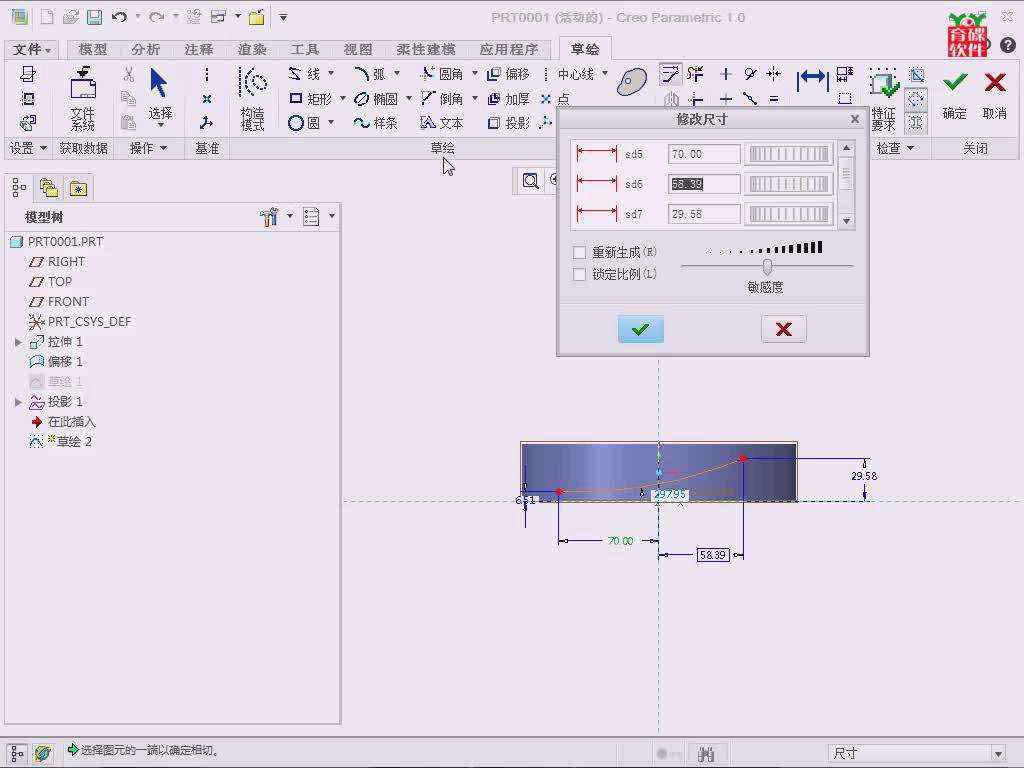Click the sd6 value input field
Image resolution: width=1024 pixels, height=768 pixels.
[704, 184]
